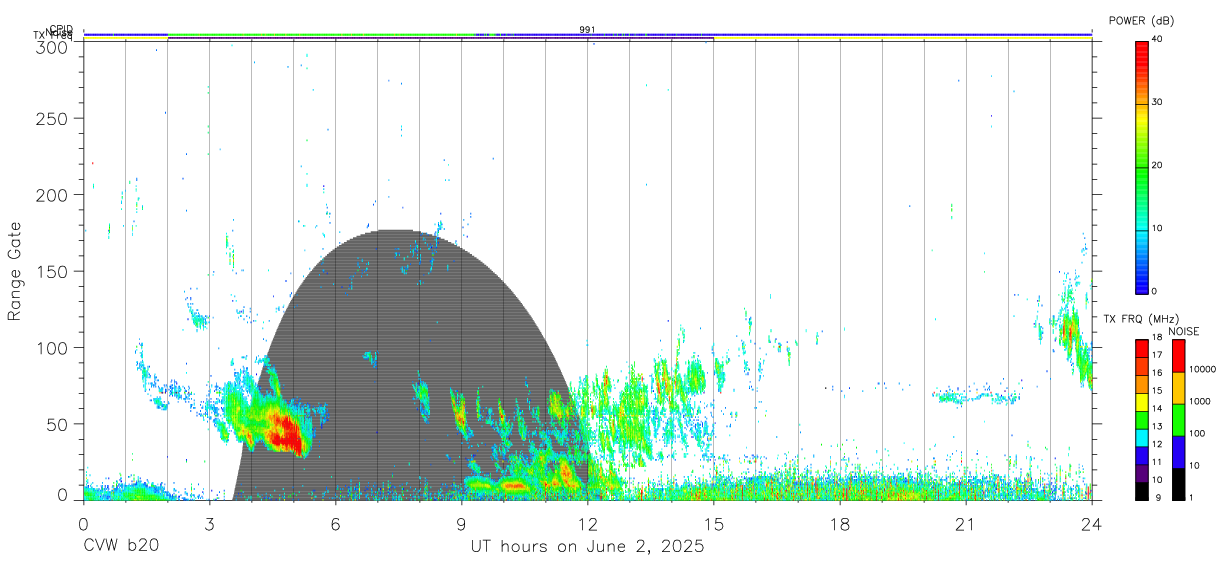The image size is (1228, 567).
Task: Click the purple 10–11 MHz TX FRQ swatch
Action: 1142,472
